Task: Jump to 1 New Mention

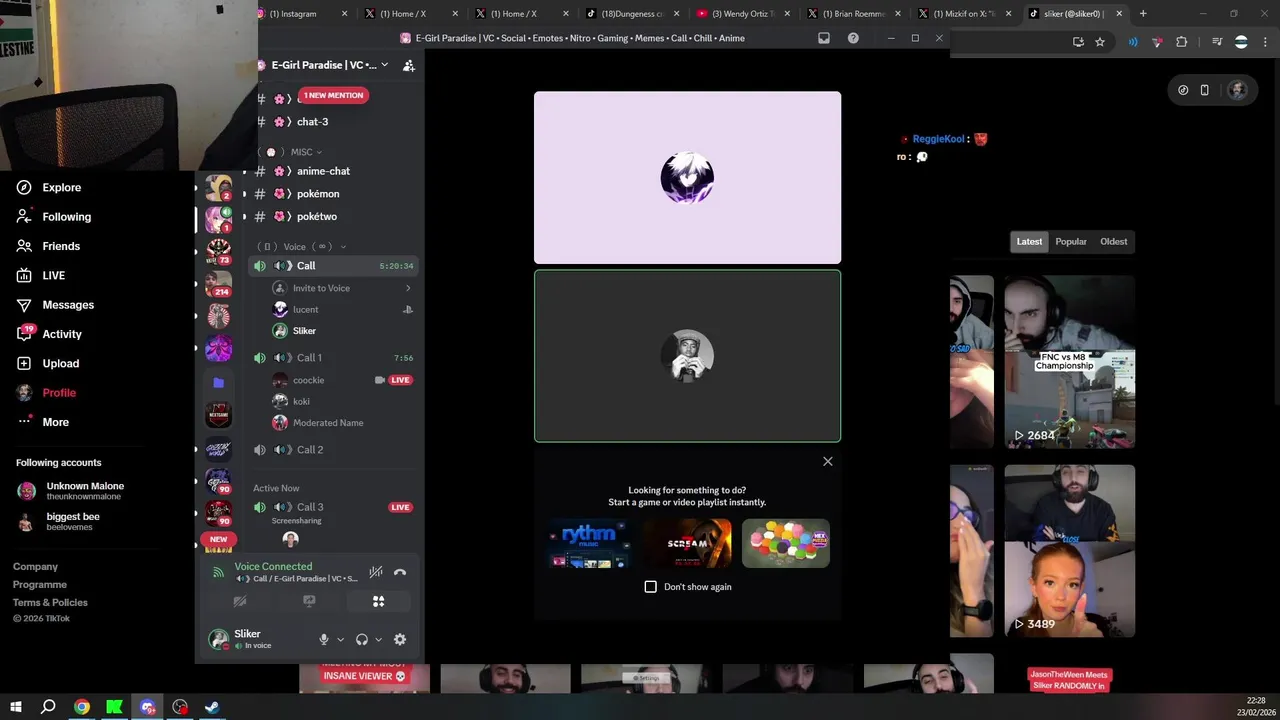Action: [333, 95]
